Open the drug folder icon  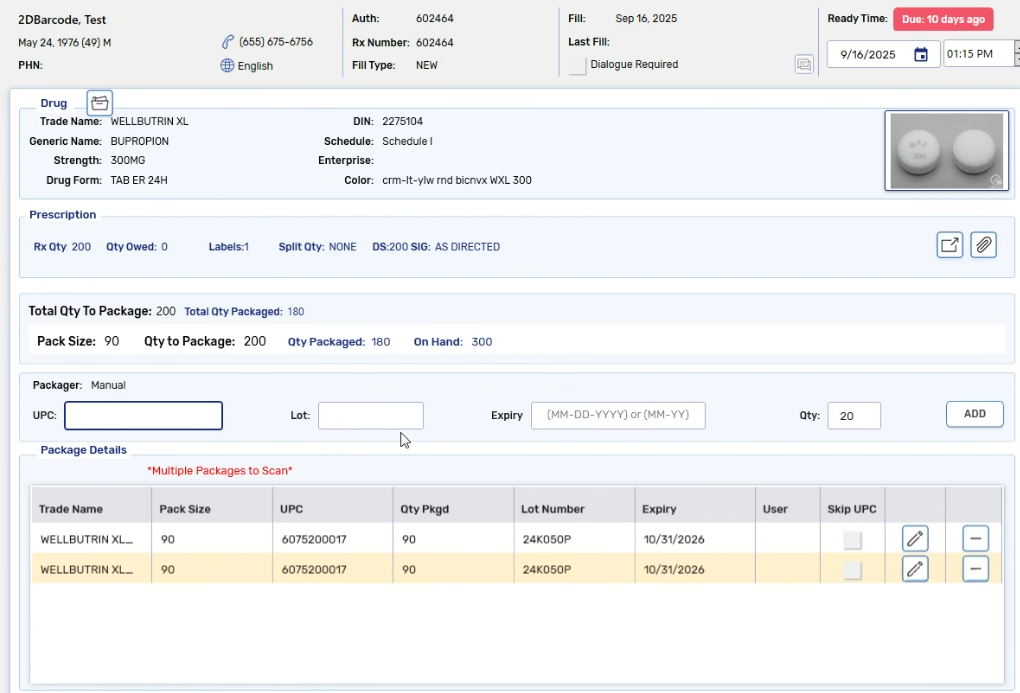(99, 103)
